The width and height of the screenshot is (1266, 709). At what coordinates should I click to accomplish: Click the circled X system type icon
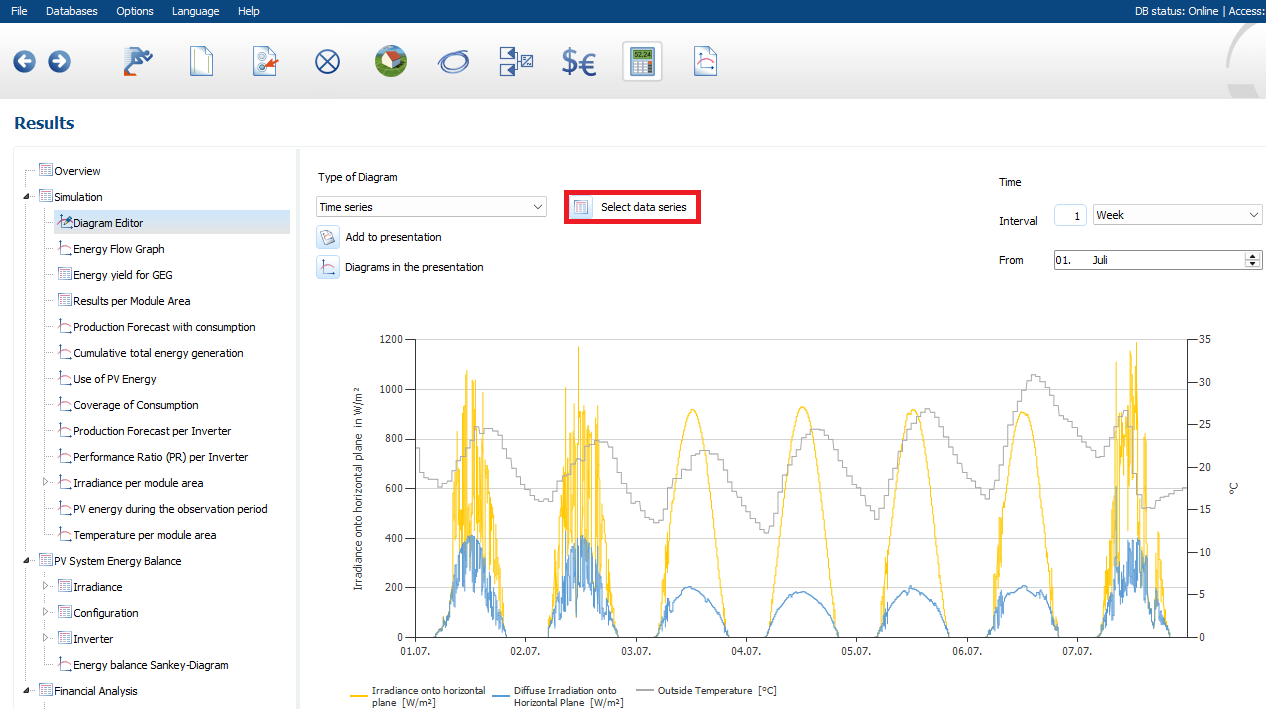pyautogui.click(x=327, y=62)
